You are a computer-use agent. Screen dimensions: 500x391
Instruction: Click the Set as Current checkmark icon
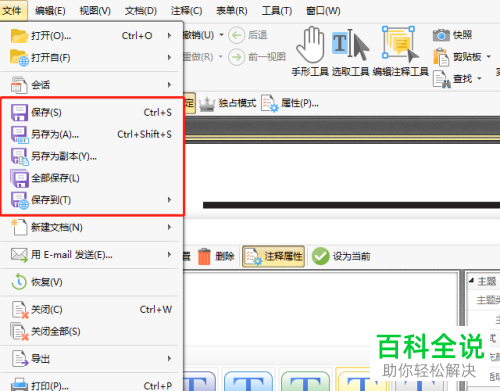[321, 256]
